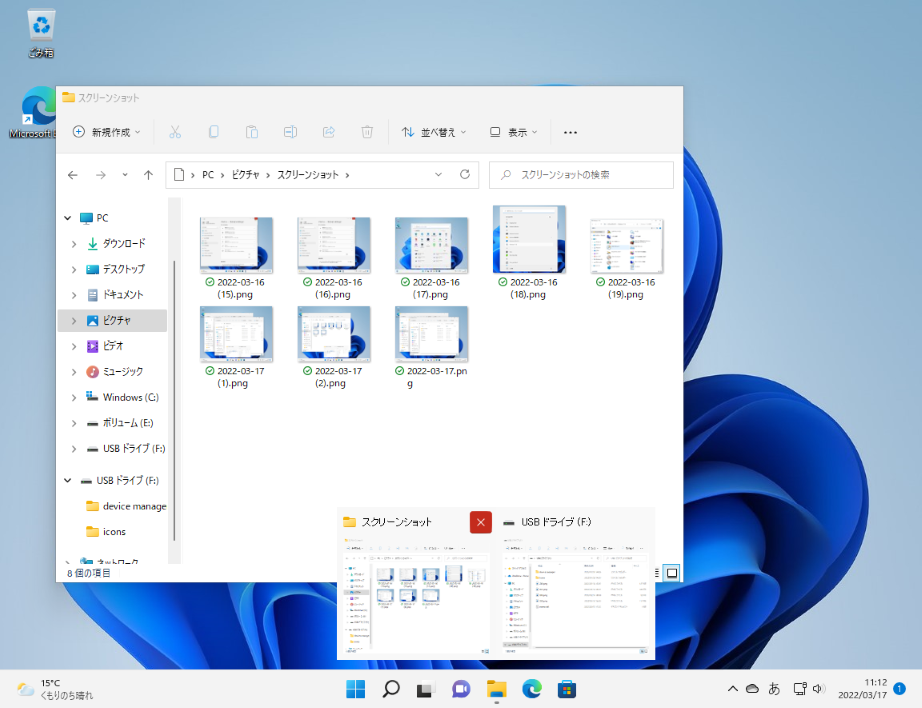Go up one folder level arrow

[x=148, y=175]
